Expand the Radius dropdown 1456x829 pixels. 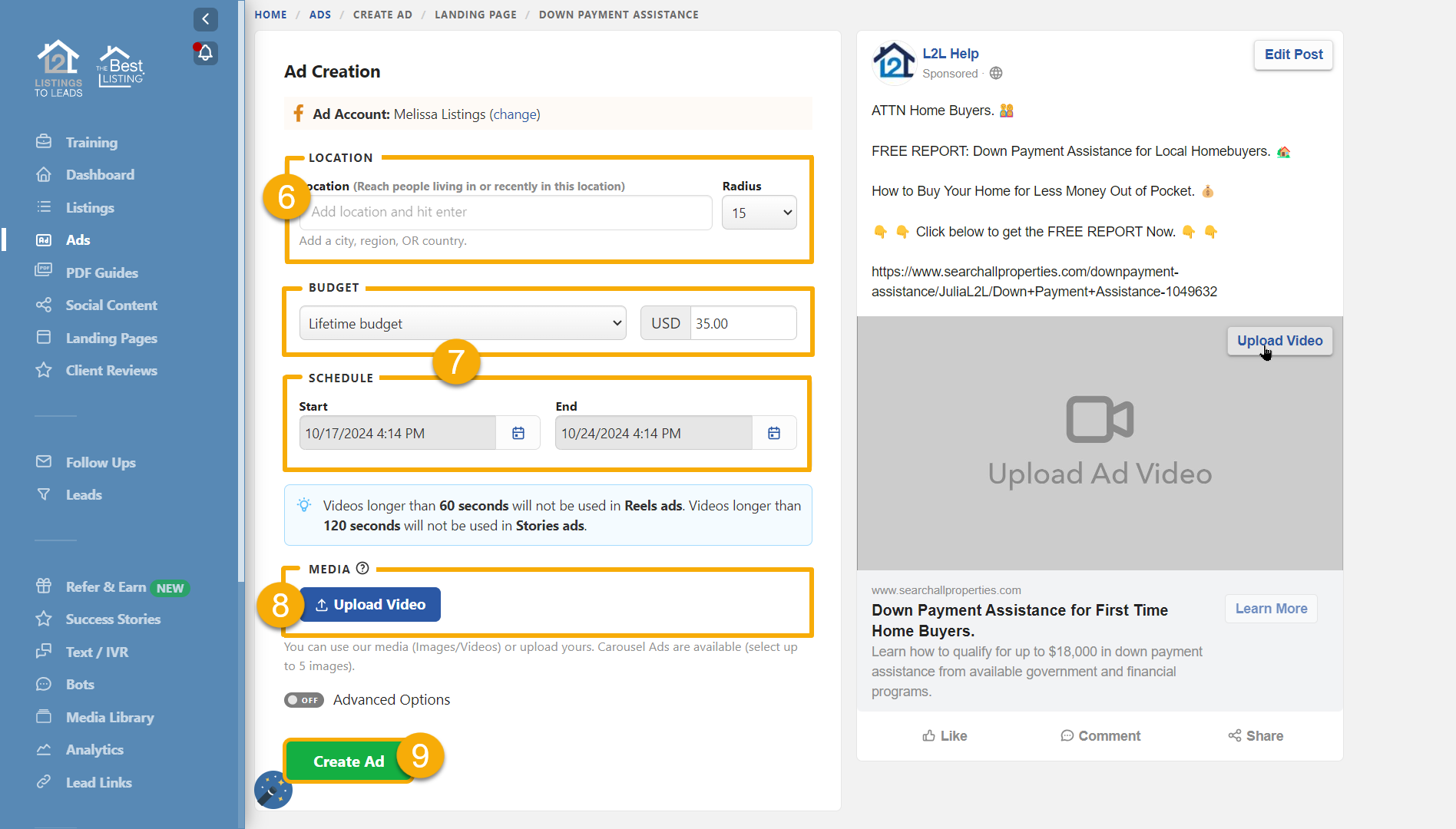coord(759,213)
